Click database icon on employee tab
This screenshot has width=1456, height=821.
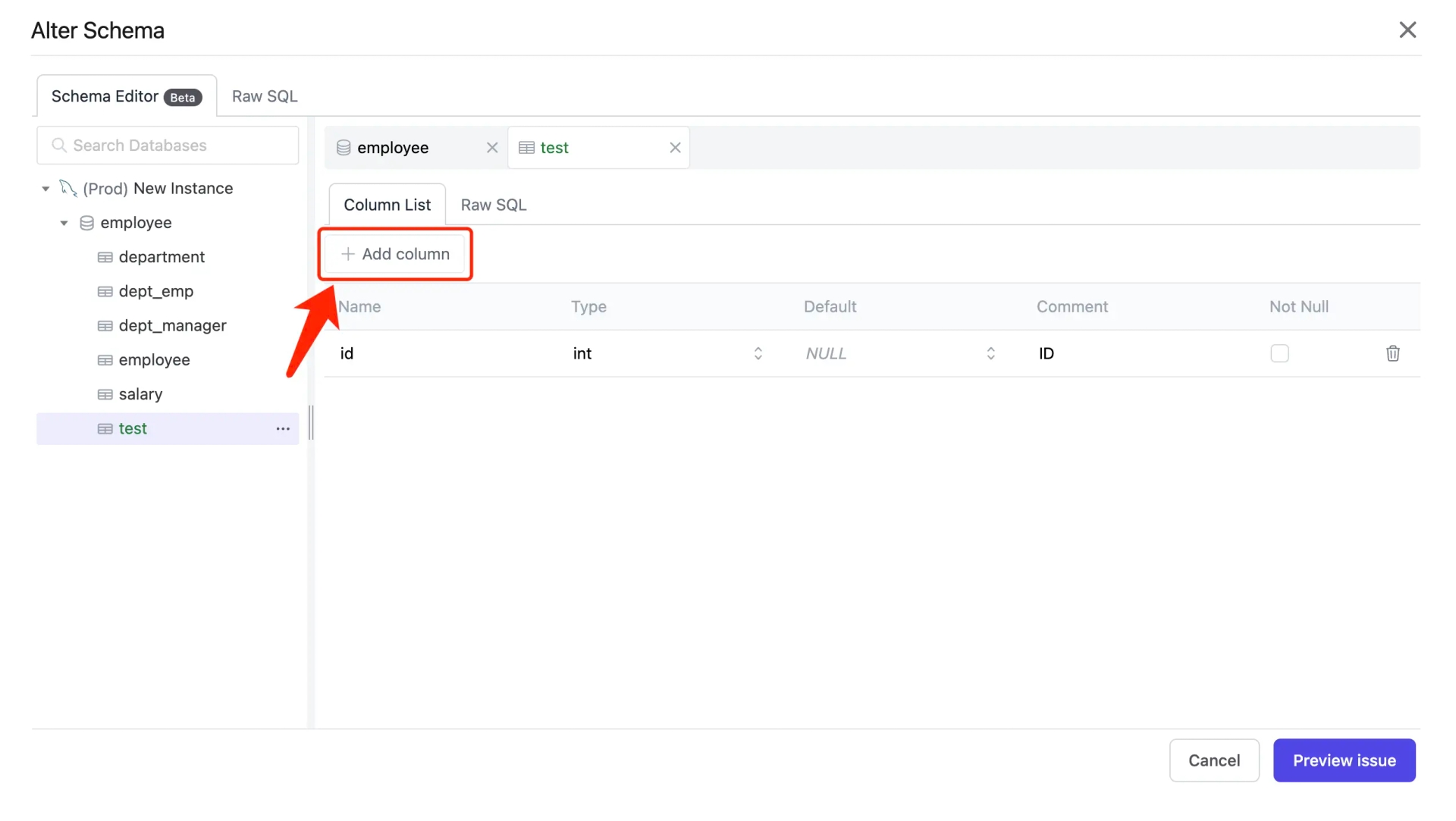tap(344, 148)
